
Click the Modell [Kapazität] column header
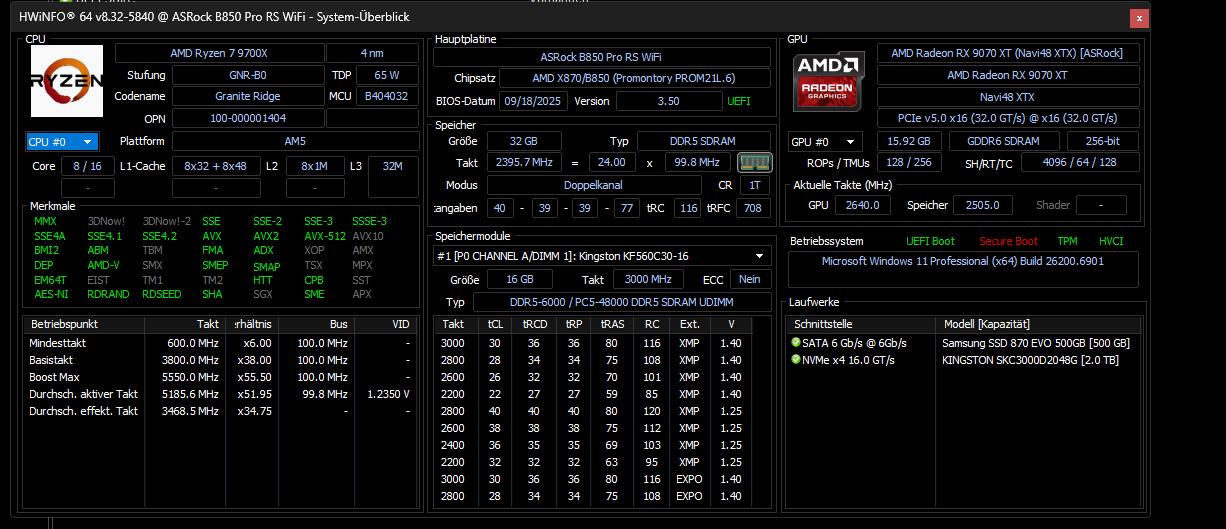(x=1038, y=324)
